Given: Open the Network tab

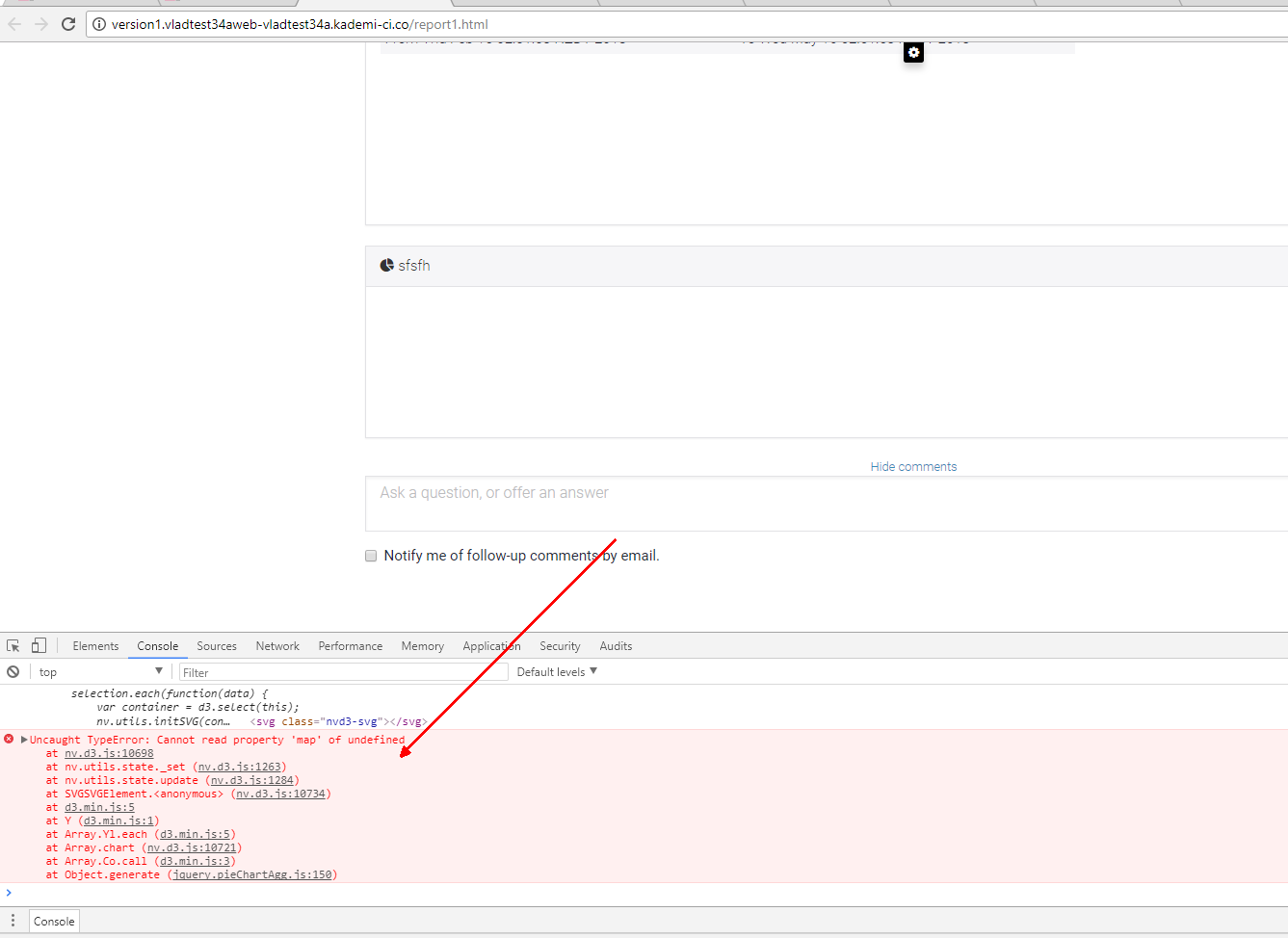Looking at the screenshot, I should (277, 646).
